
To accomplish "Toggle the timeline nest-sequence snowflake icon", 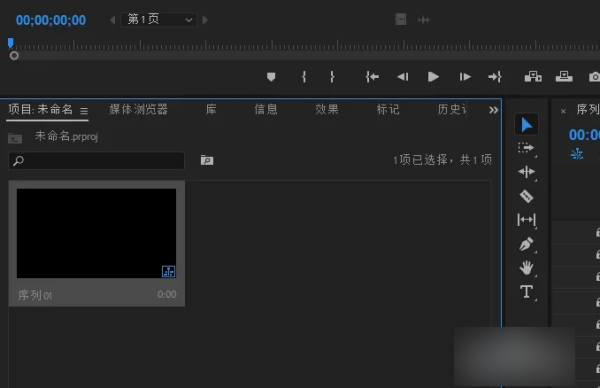I will click(577, 154).
